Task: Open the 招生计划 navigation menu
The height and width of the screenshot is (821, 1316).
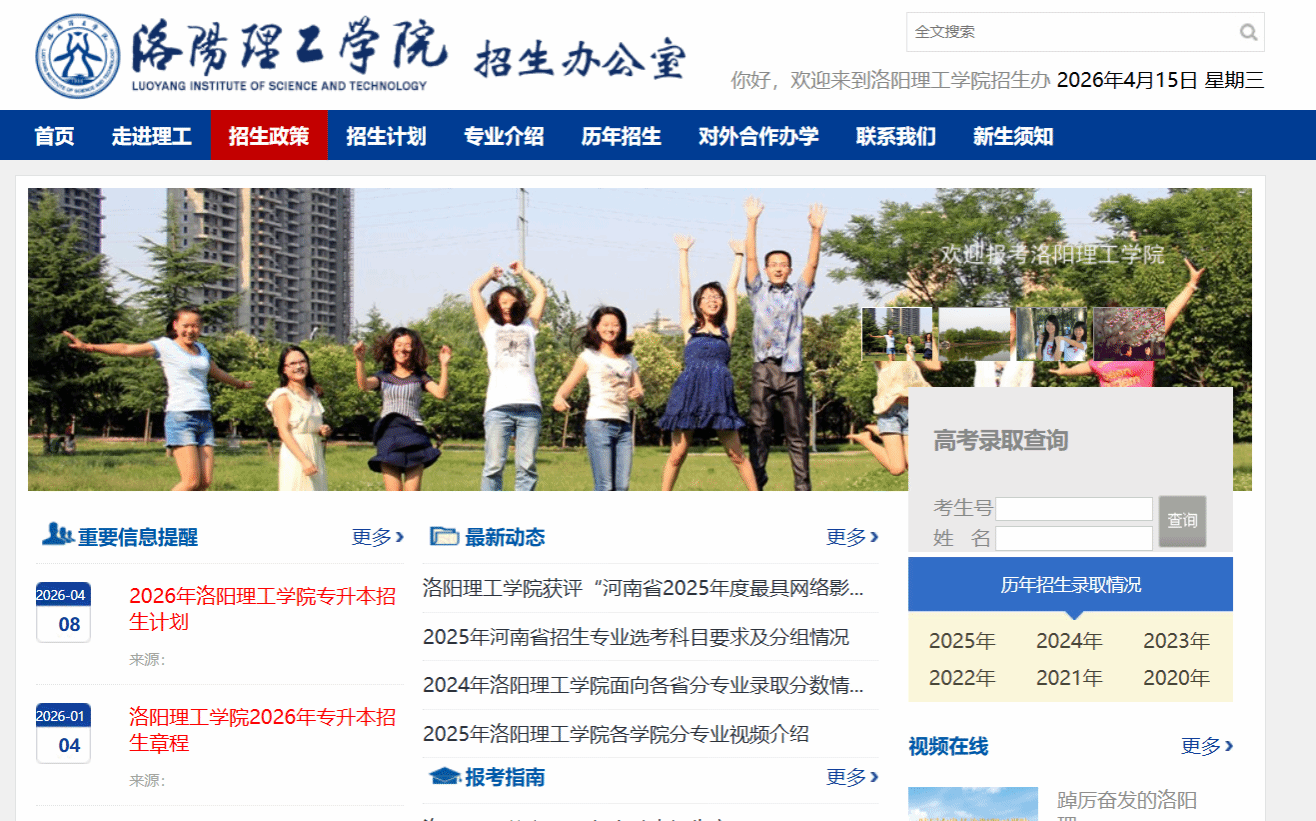Action: coord(386,136)
